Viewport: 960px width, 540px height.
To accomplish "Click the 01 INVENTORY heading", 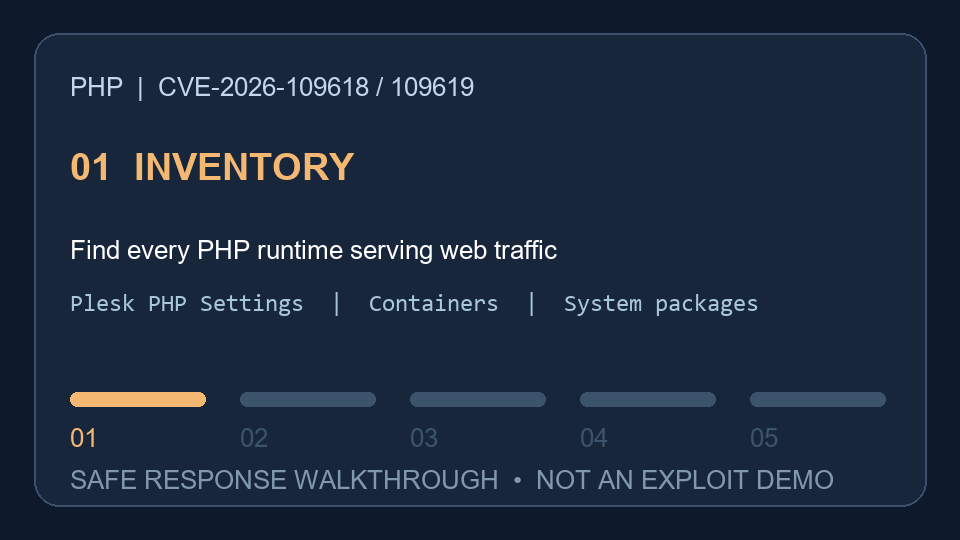I will pyautogui.click(x=212, y=167).
